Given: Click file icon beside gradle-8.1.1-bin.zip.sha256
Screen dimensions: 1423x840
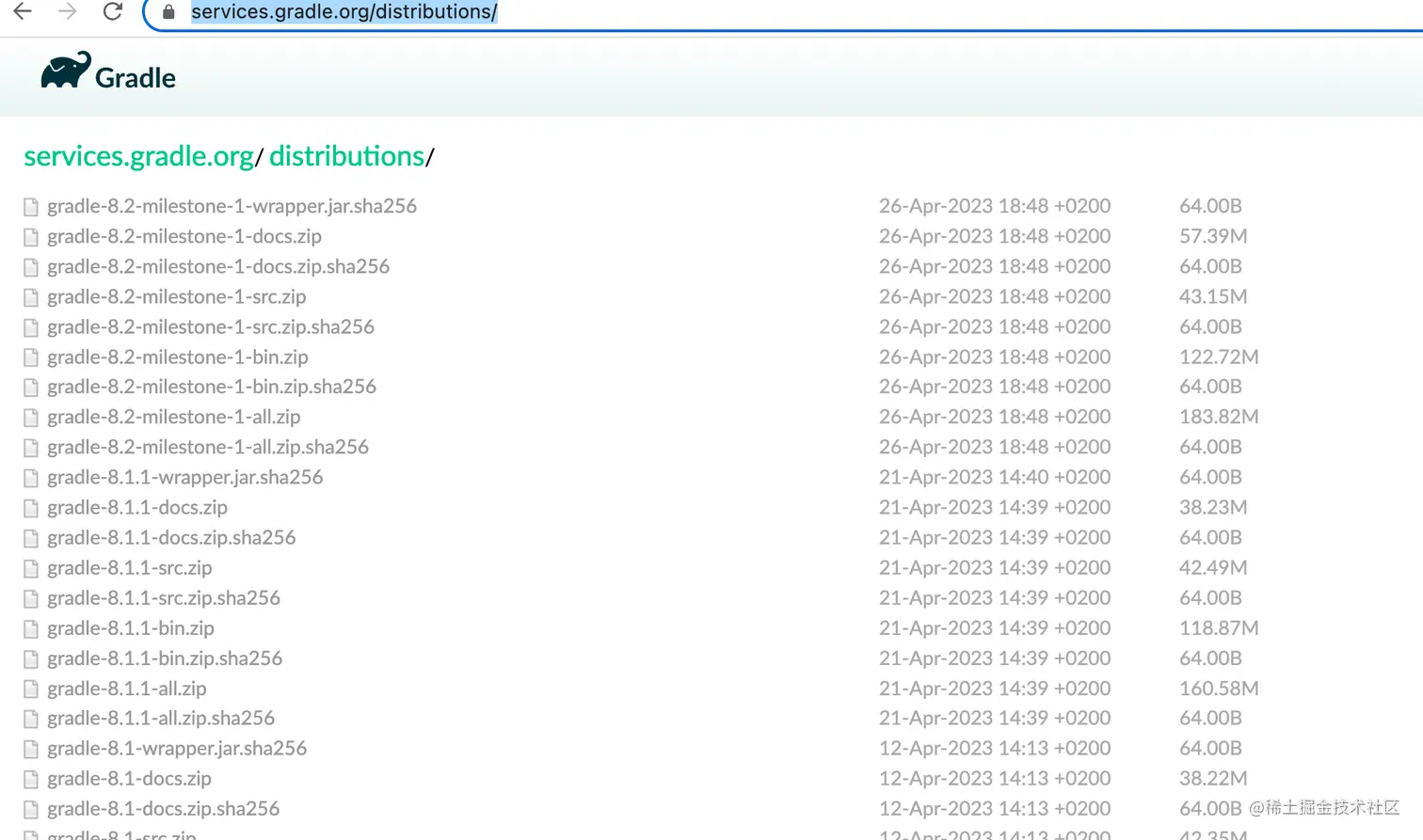Looking at the screenshot, I should pos(31,658).
